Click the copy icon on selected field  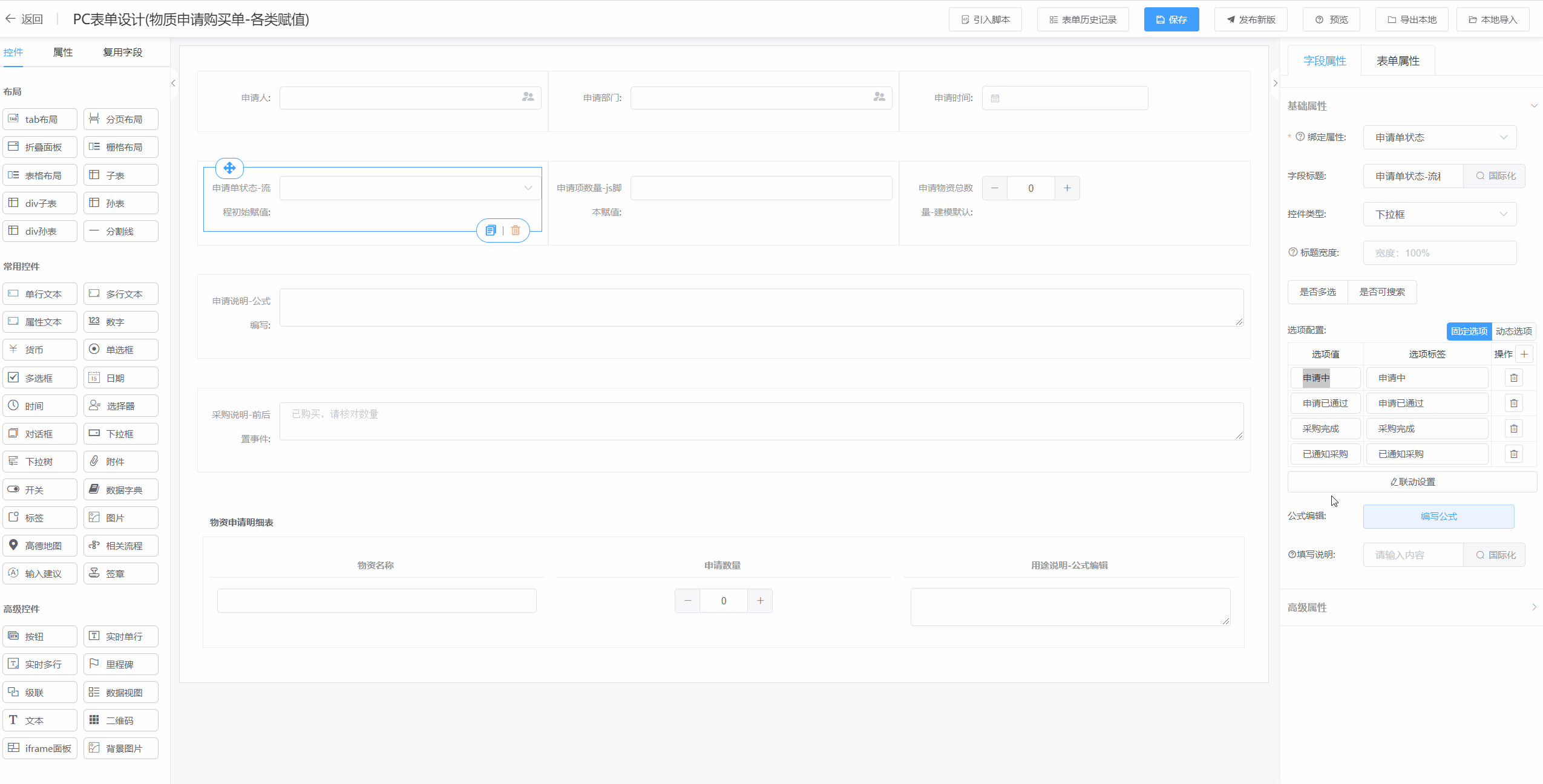(x=491, y=230)
